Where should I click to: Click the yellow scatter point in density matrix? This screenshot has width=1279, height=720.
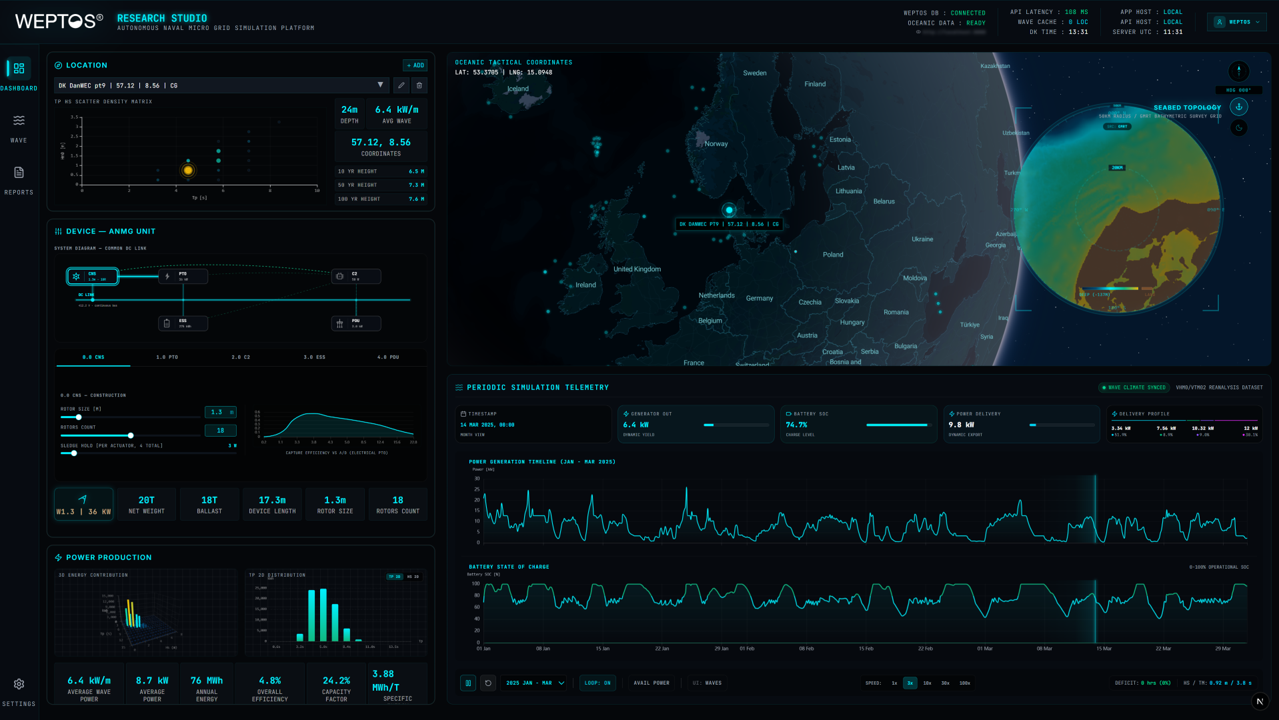(x=188, y=171)
